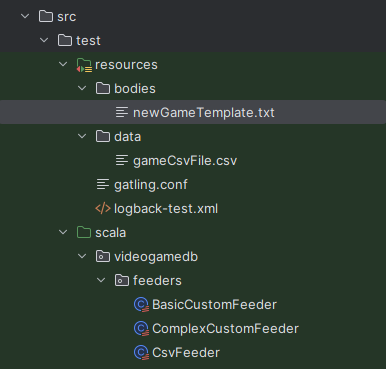Click the videogamedb package icon
The width and height of the screenshot is (386, 369).
pyautogui.click(x=103, y=257)
